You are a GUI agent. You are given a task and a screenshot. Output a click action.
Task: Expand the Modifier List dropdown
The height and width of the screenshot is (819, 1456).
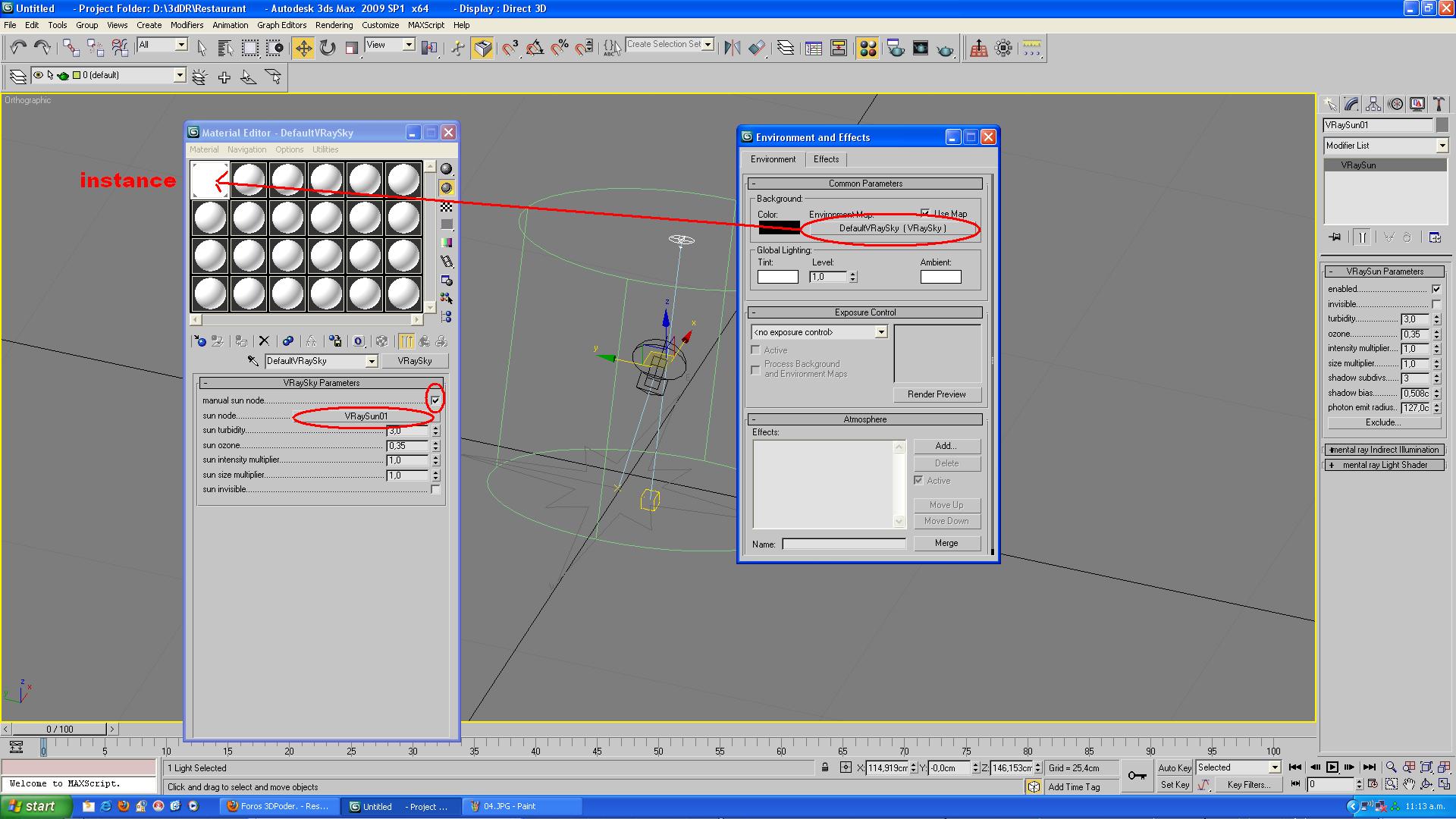(1442, 146)
